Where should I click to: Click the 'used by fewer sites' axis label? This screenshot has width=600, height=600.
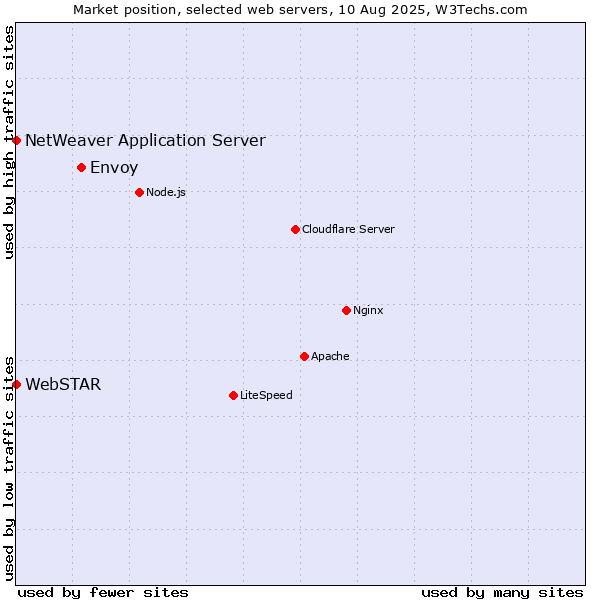coord(103,593)
